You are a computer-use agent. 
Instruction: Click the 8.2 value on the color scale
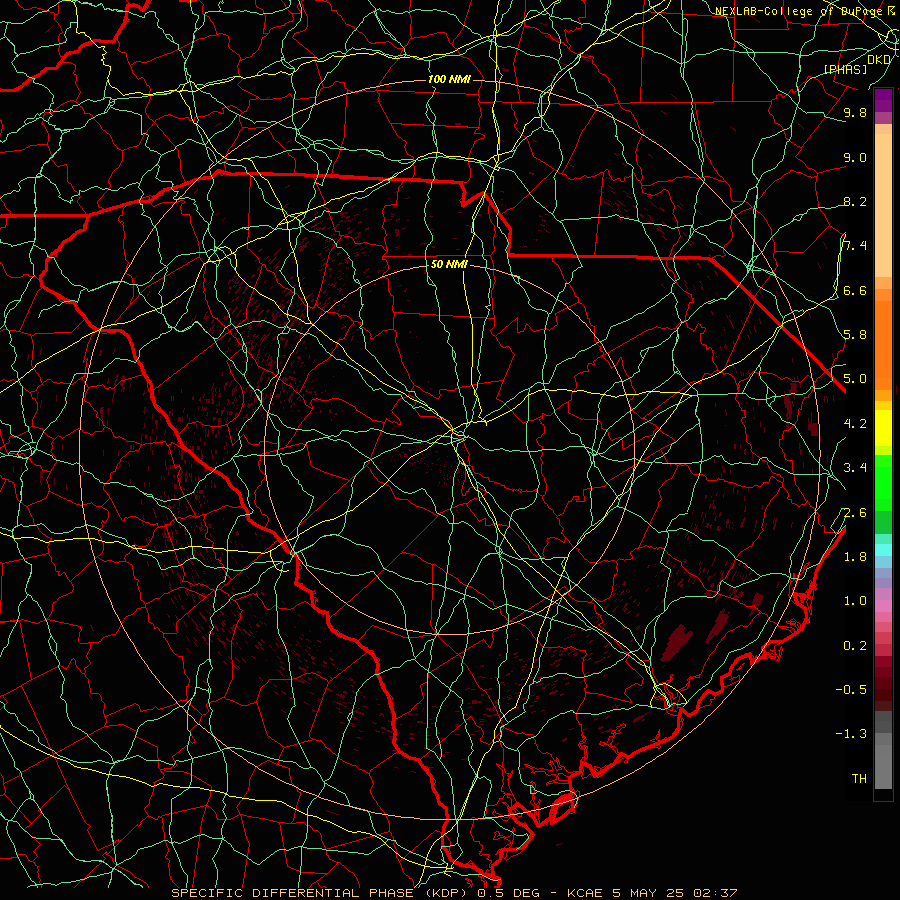pos(855,201)
